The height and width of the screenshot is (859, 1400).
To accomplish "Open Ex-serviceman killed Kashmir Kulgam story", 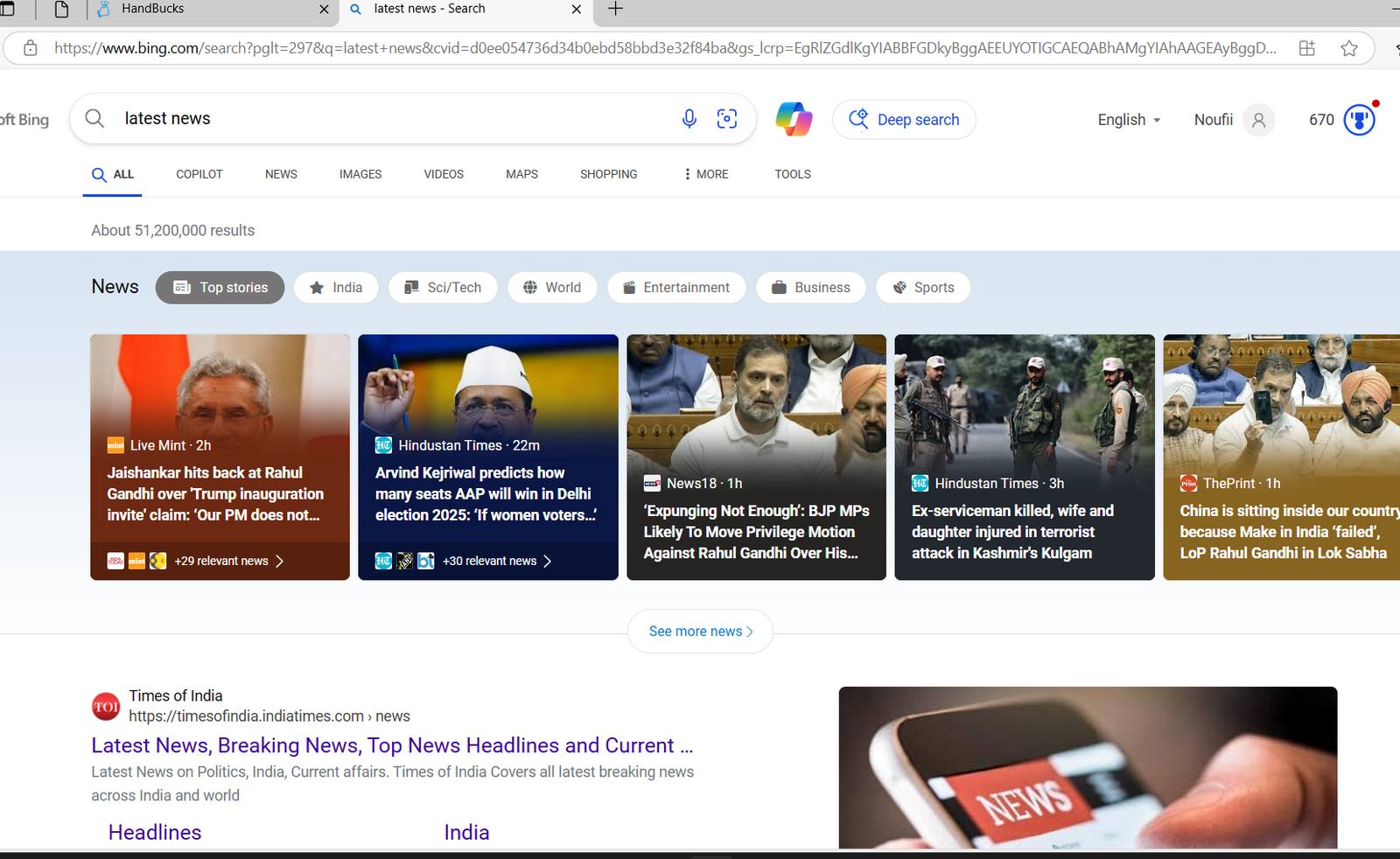I will (x=1025, y=457).
